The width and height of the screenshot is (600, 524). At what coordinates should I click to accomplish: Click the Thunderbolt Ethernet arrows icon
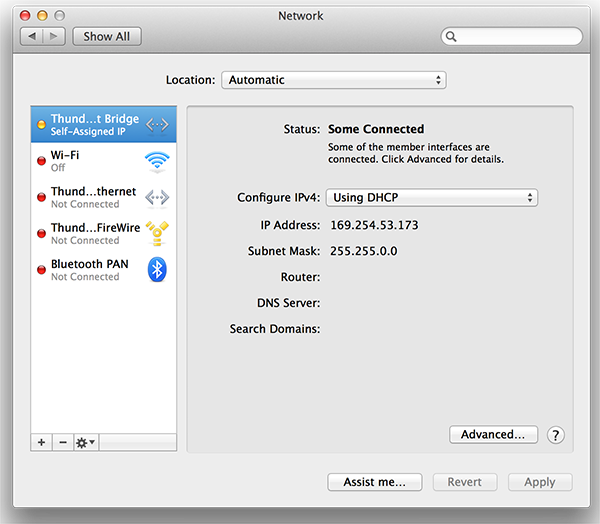pos(157,198)
